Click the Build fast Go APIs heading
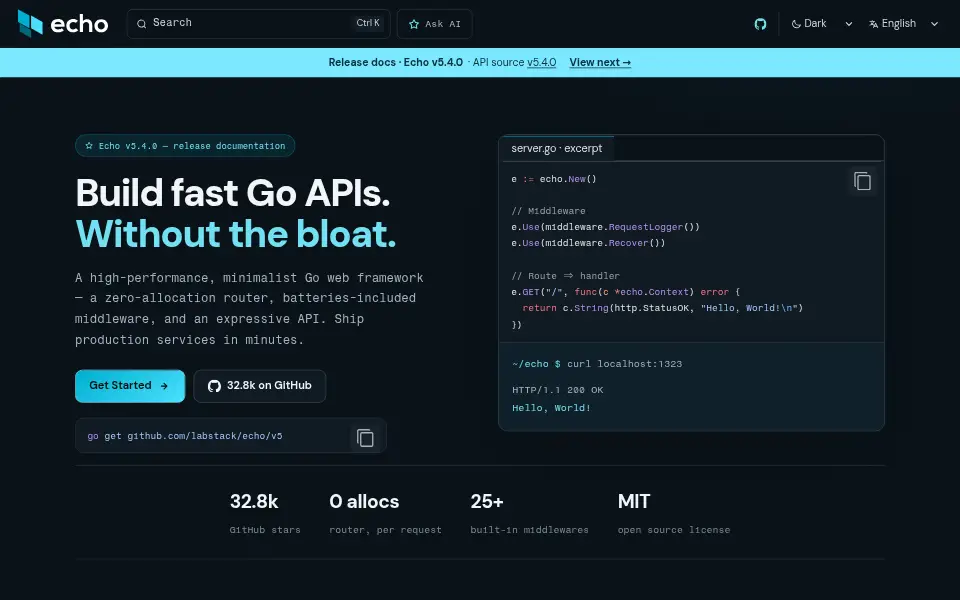This screenshot has height=600, width=960. 233,193
